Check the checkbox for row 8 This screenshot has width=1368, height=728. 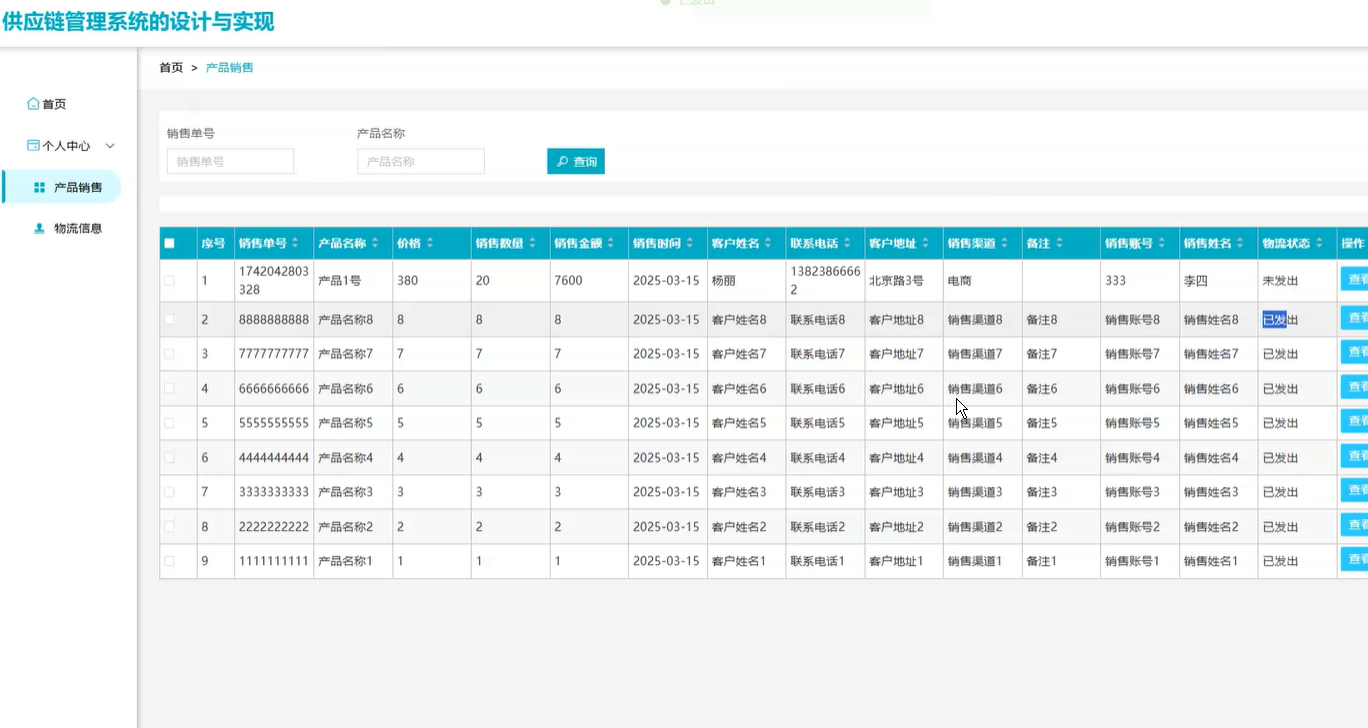pyautogui.click(x=169, y=527)
